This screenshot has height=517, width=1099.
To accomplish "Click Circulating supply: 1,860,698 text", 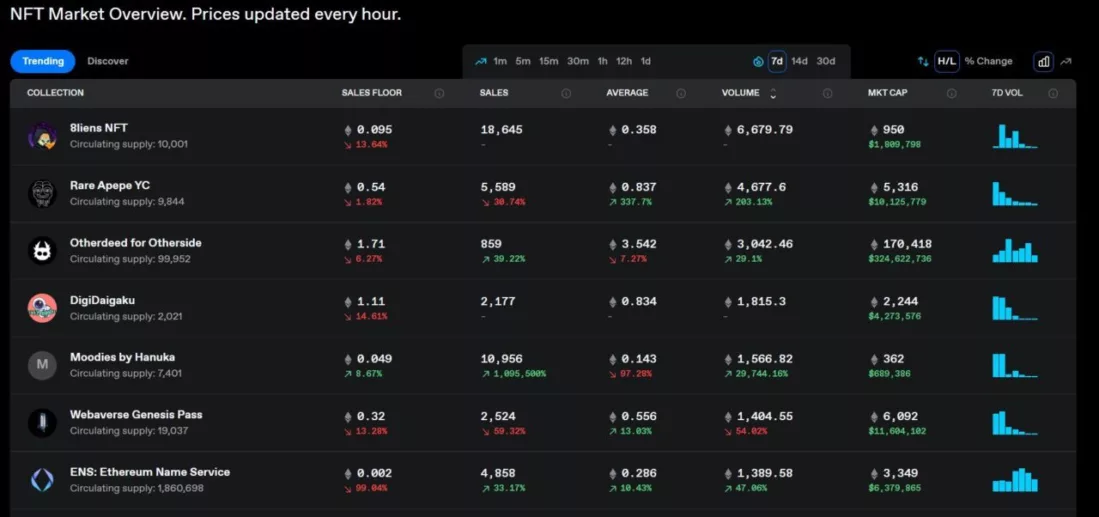I will tap(137, 488).
